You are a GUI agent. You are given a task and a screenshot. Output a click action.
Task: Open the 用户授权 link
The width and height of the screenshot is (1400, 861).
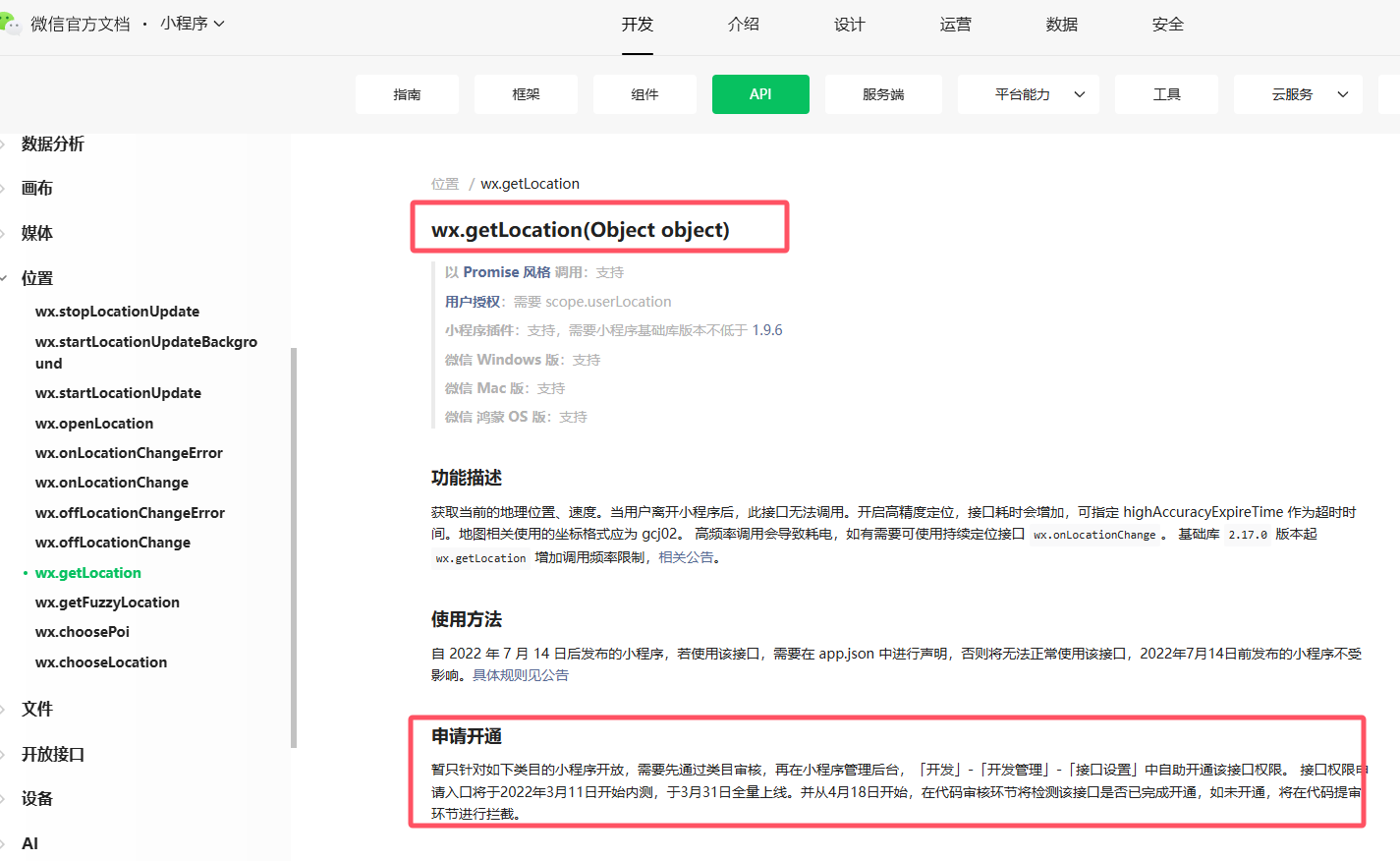473,302
